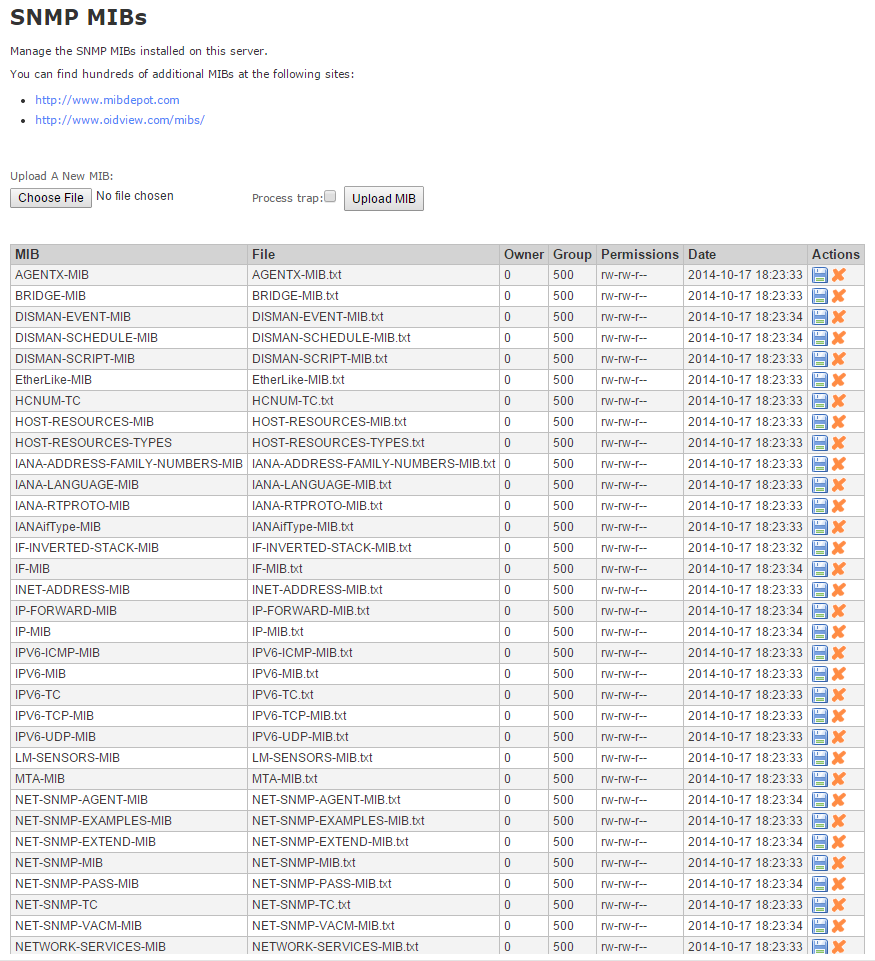Delete the IP-MIB entry
This screenshot has height=961, width=875.
pyautogui.click(x=839, y=632)
